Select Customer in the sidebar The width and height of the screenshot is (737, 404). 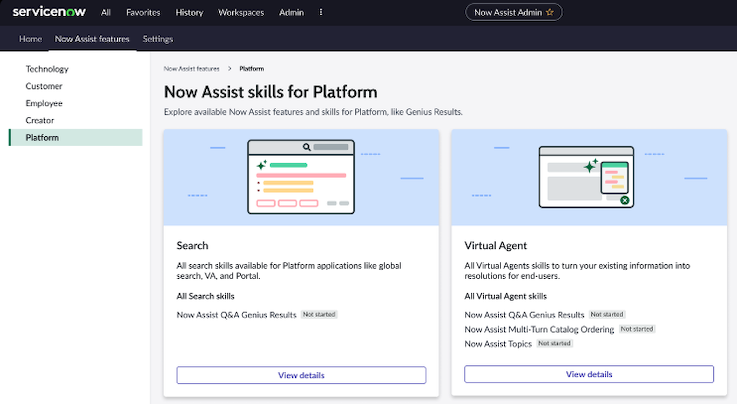[44, 86]
